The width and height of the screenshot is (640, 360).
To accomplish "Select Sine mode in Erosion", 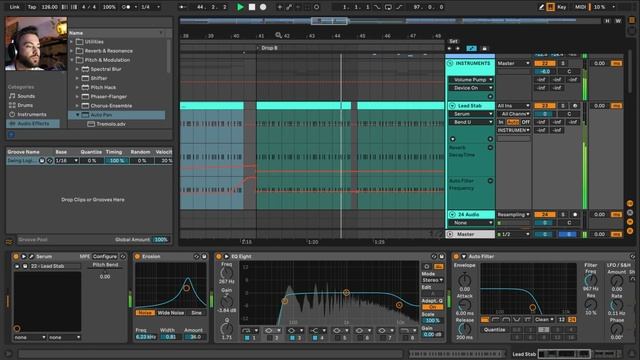I will [196, 313].
